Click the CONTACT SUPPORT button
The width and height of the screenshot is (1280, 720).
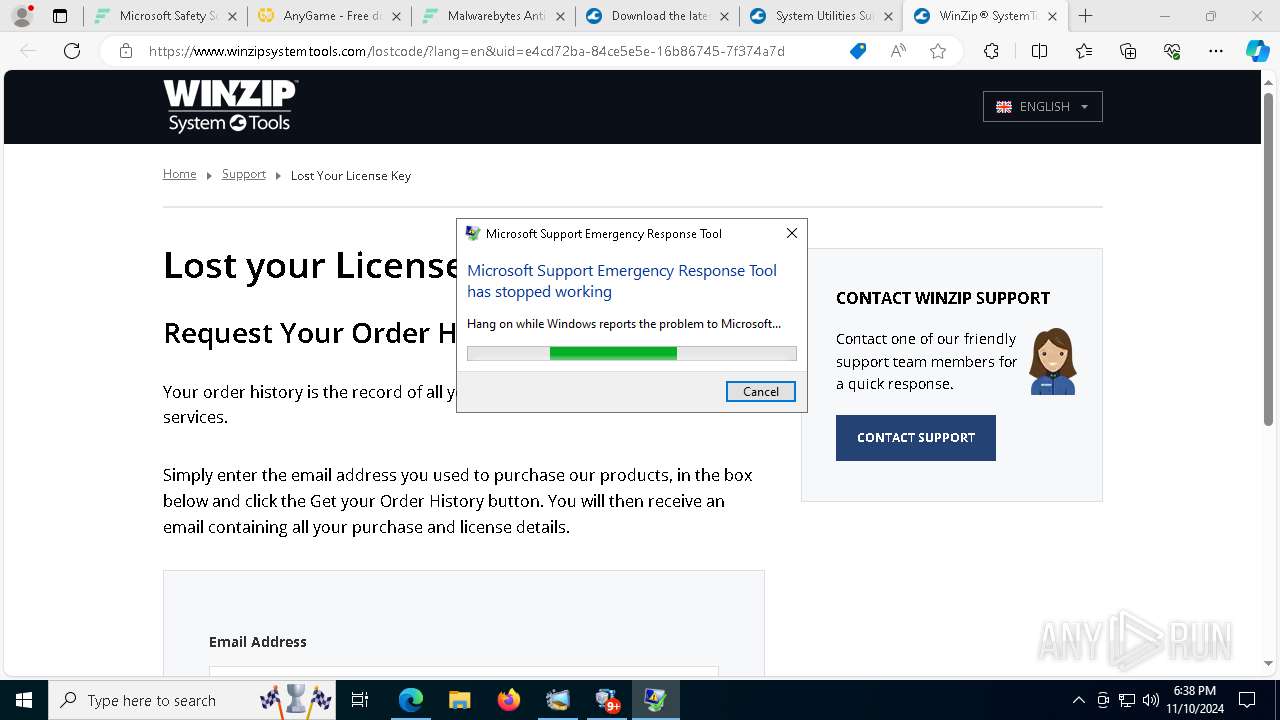coord(915,437)
